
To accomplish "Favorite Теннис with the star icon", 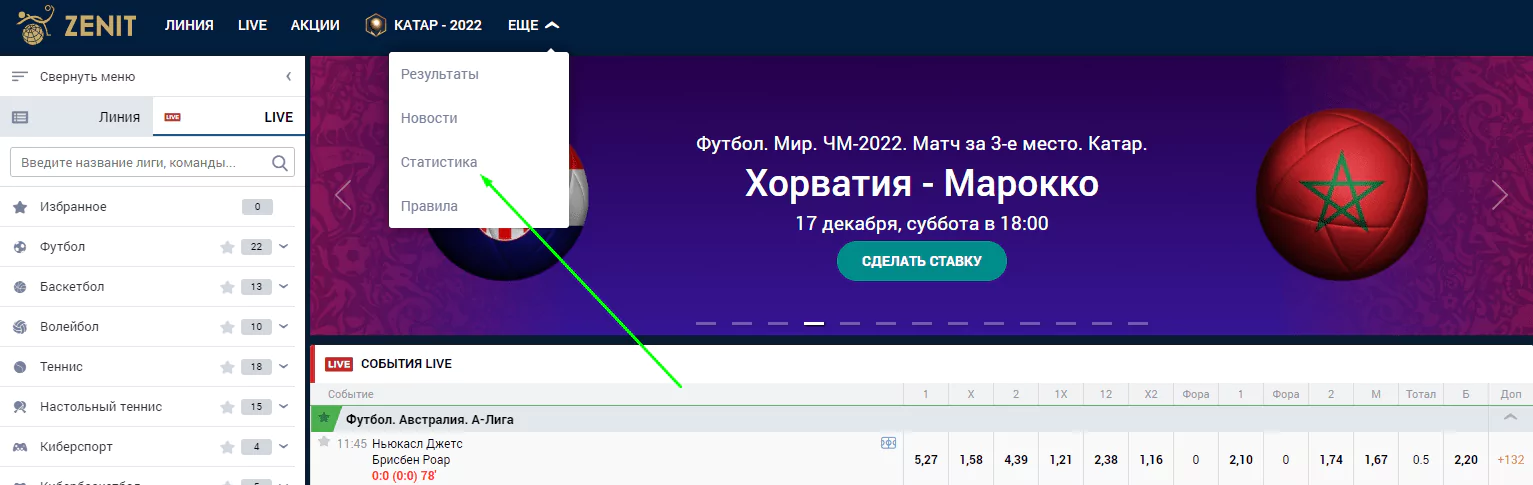I will pos(227,367).
